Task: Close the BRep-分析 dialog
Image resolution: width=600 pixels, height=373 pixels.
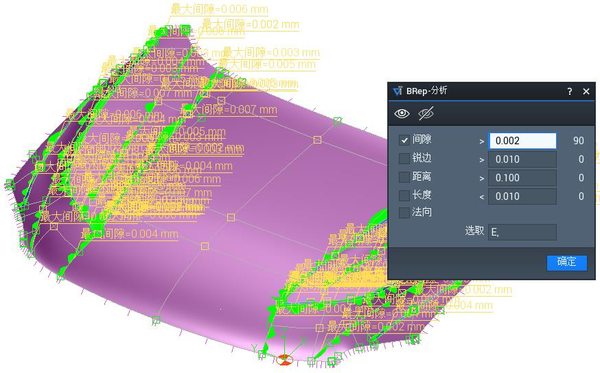Action: click(586, 91)
